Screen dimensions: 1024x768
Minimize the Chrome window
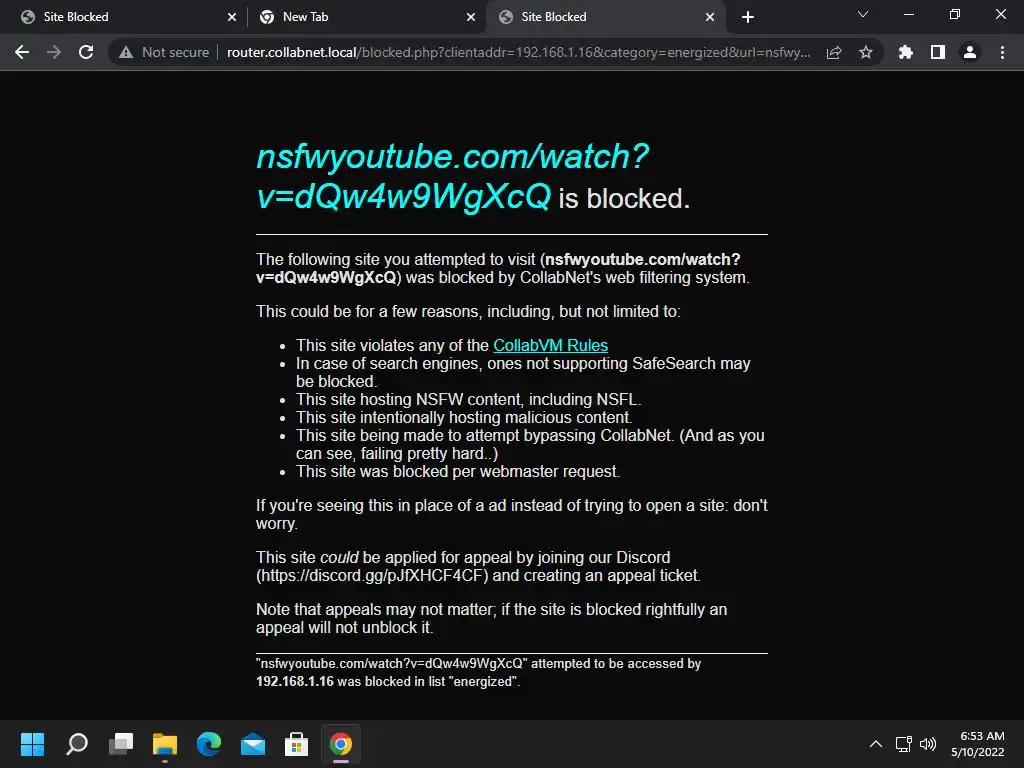pos(909,14)
